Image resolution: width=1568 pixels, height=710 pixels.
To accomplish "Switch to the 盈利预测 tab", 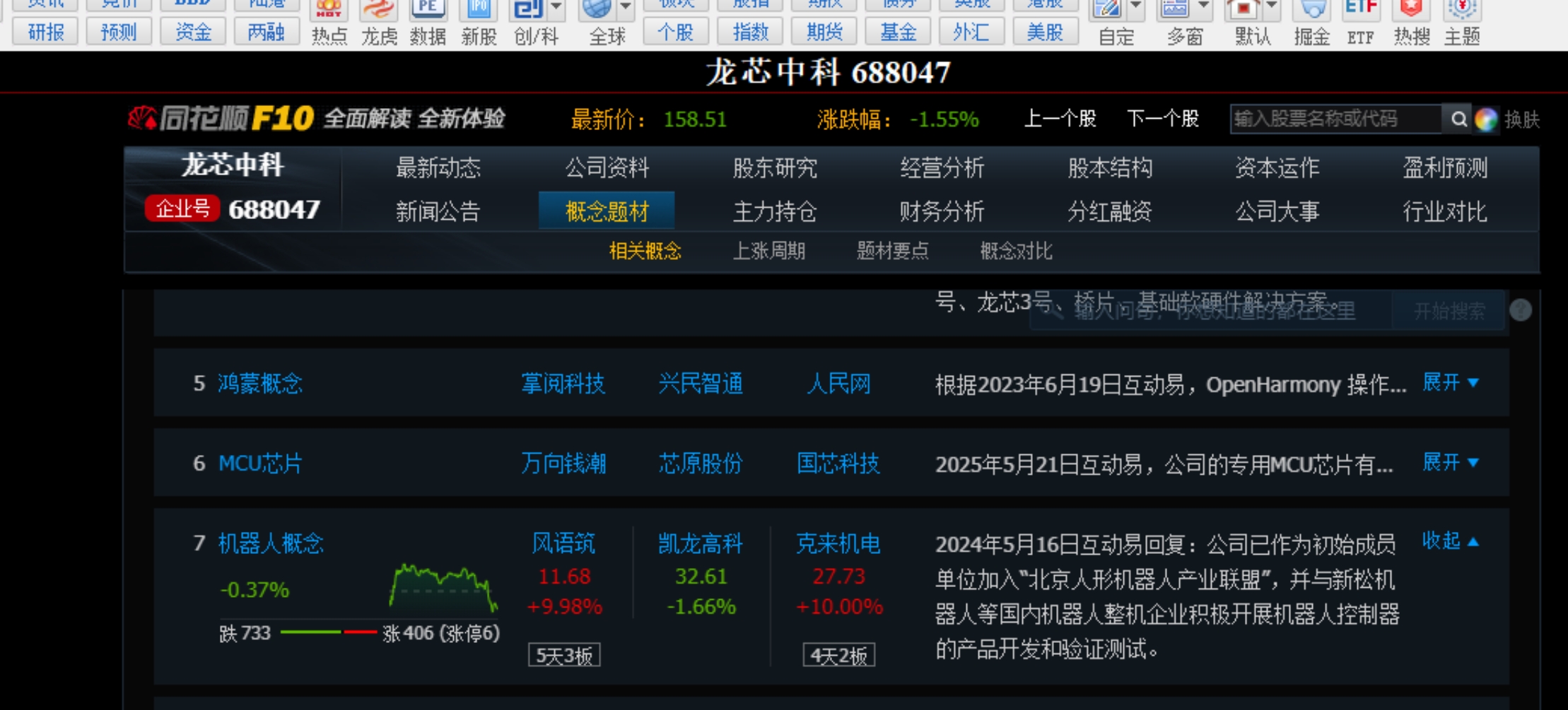I will [x=1445, y=168].
